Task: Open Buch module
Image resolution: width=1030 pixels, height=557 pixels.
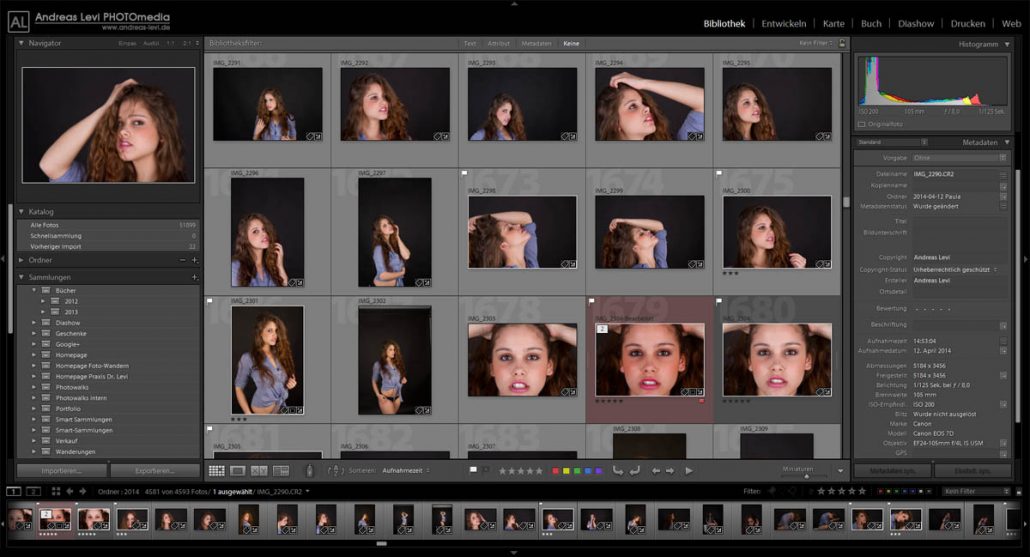Action: click(871, 24)
